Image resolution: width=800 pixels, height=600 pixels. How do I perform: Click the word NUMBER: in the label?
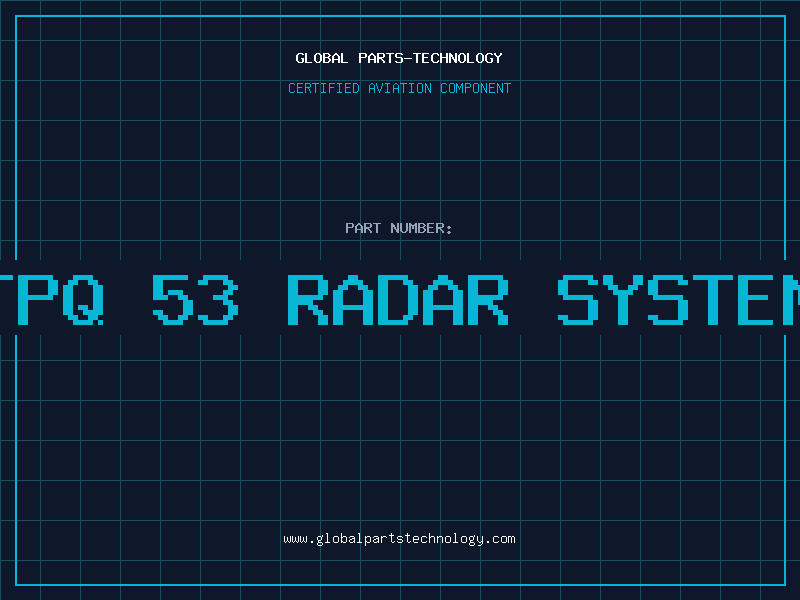click(421, 228)
